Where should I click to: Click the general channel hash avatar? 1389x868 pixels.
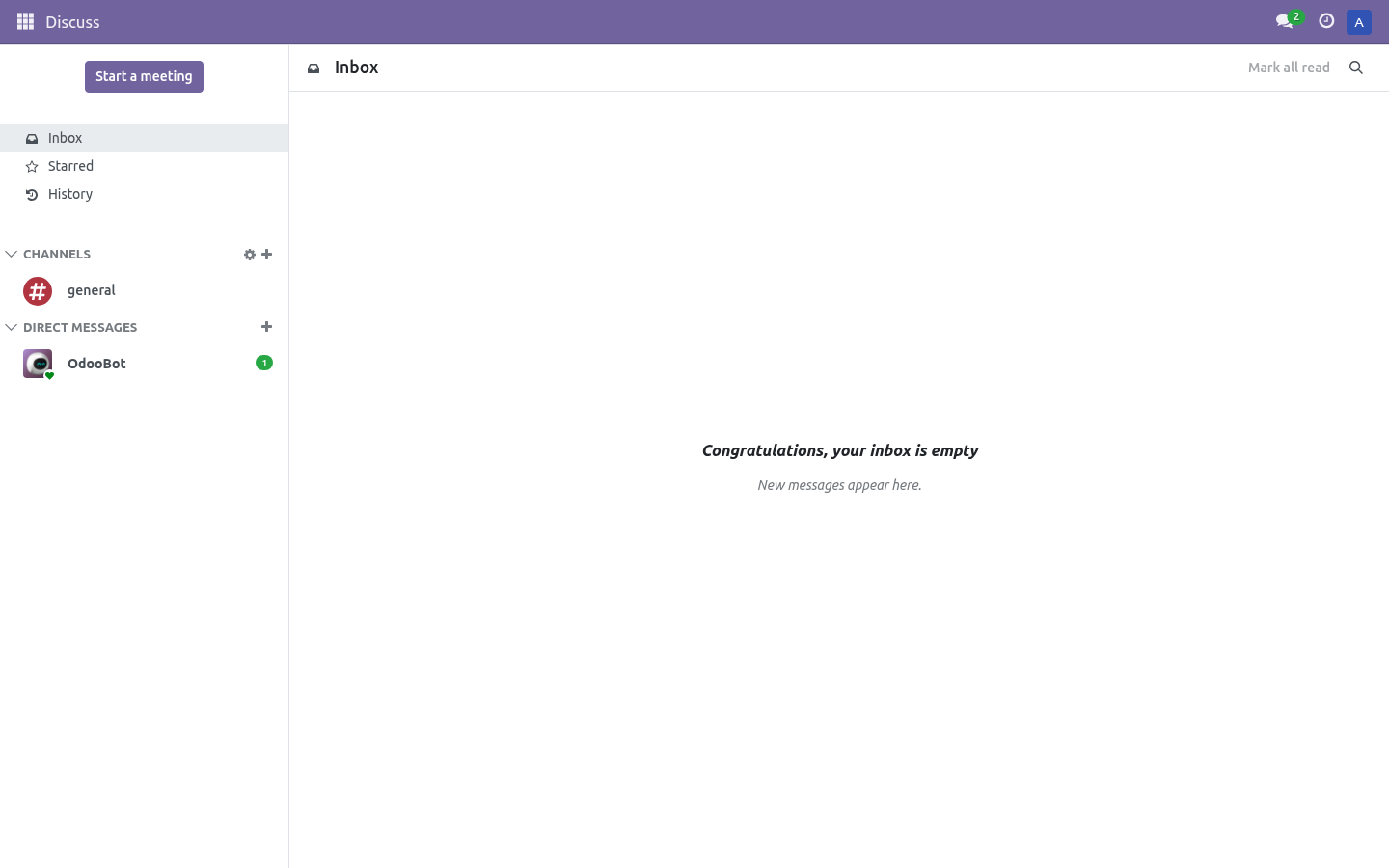38,290
